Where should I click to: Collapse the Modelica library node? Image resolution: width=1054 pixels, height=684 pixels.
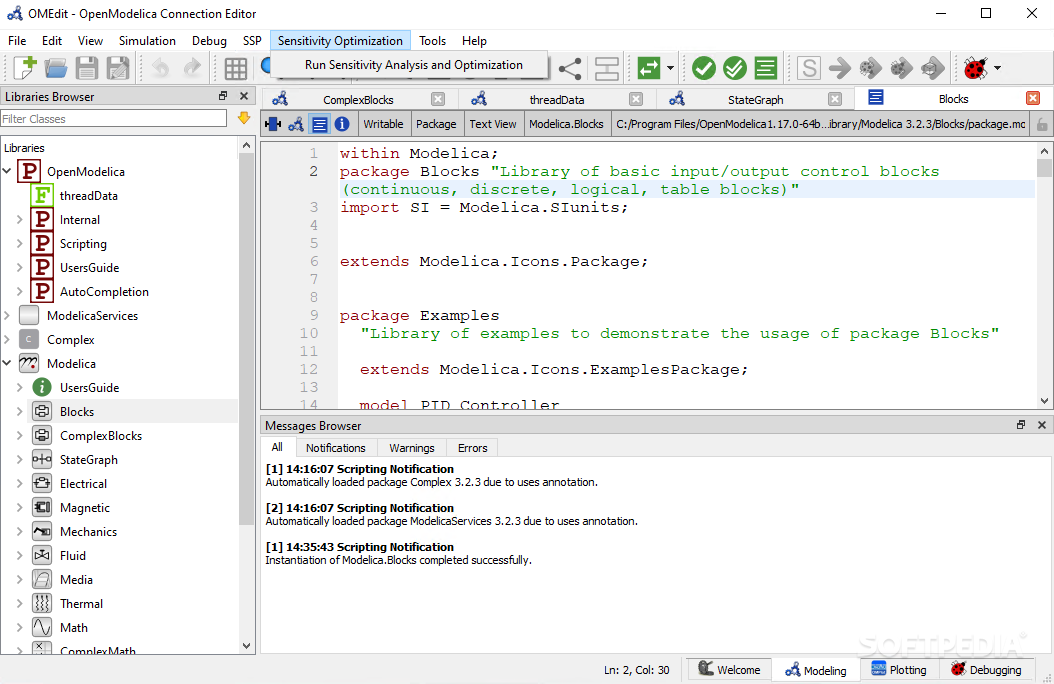click(7, 364)
